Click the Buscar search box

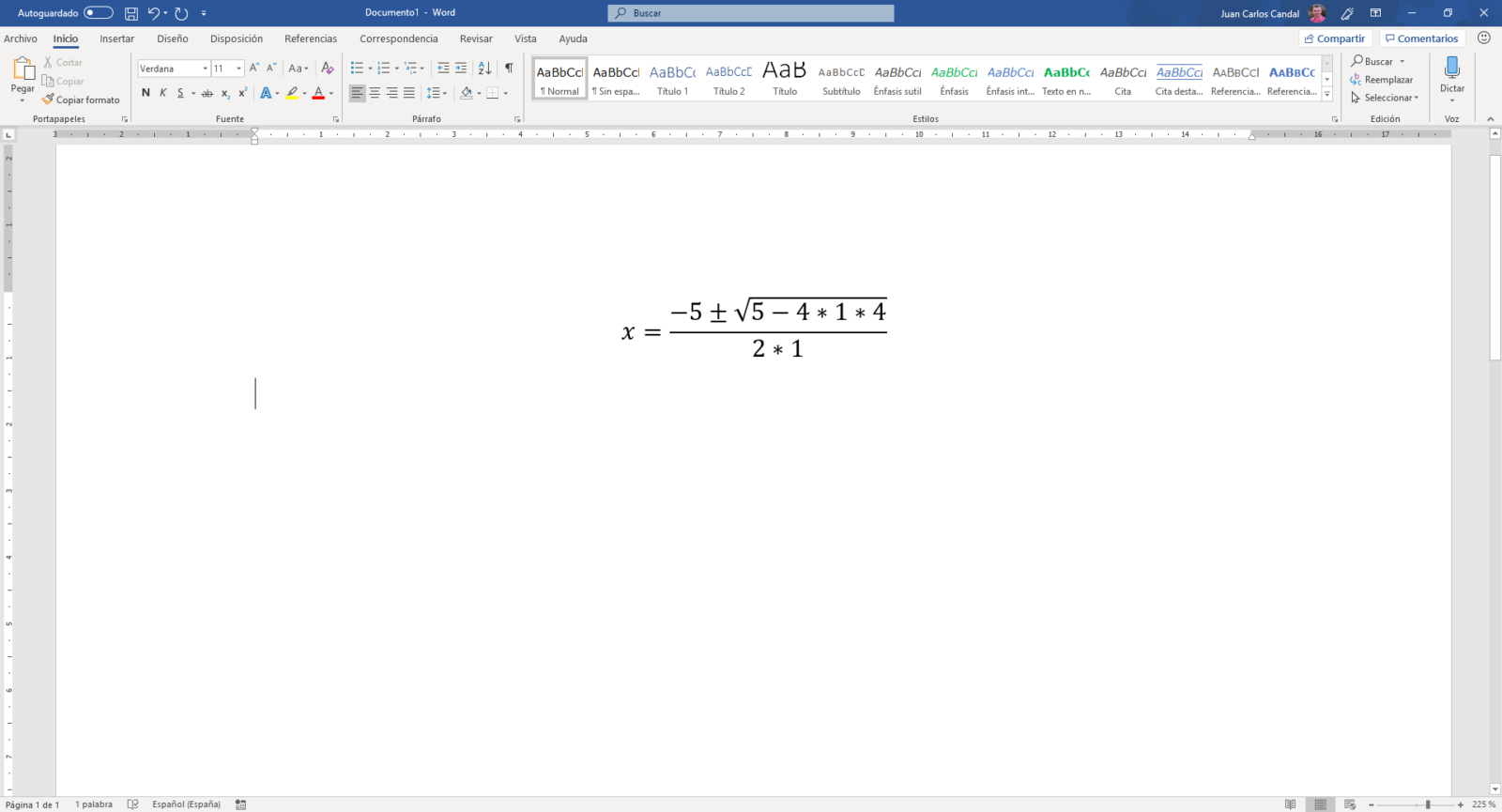pyautogui.click(x=751, y=13)
